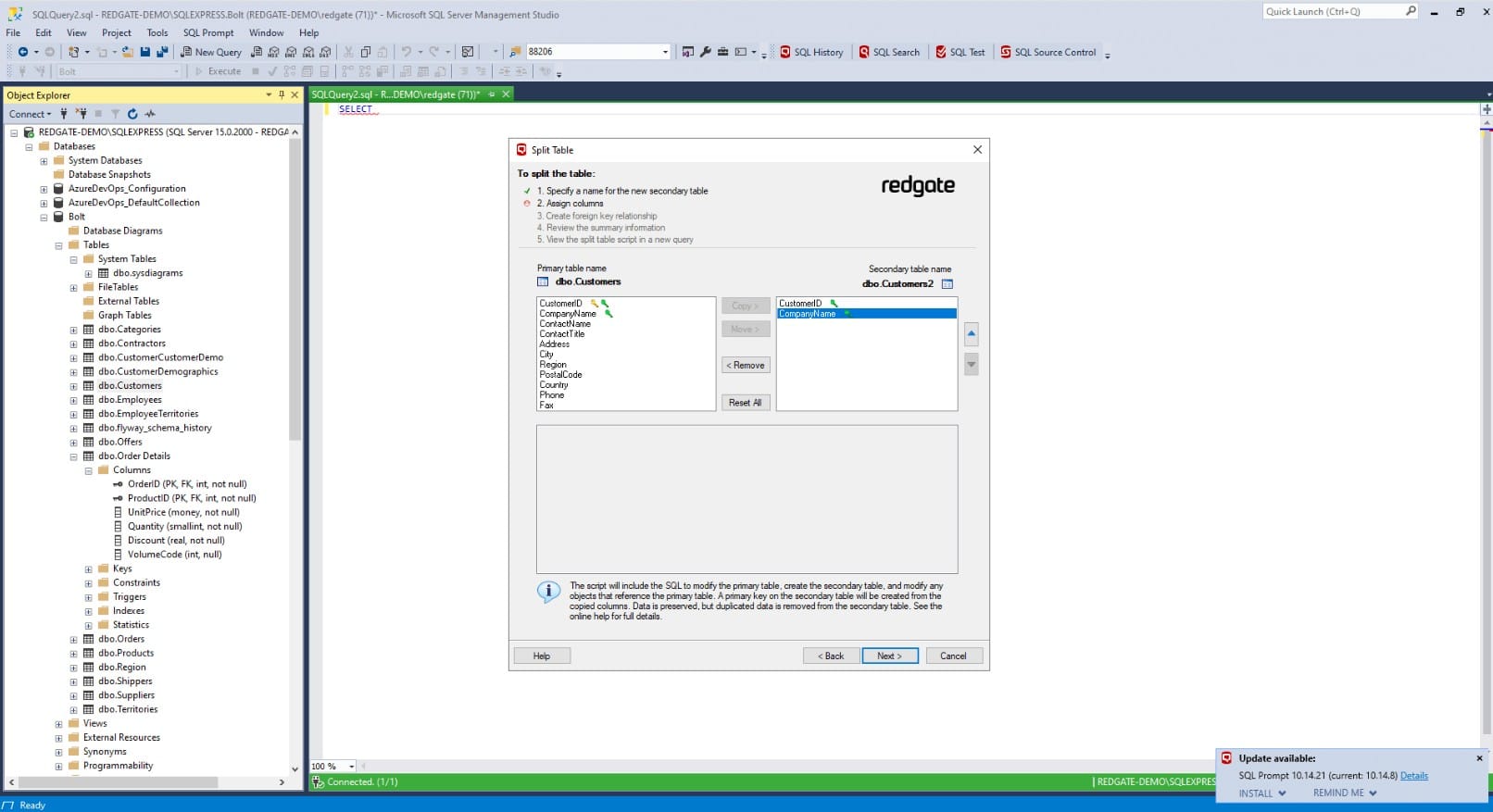This screenshot has width=1493, height=812.
Task: Click the Next > button
Action: point(889,656)
